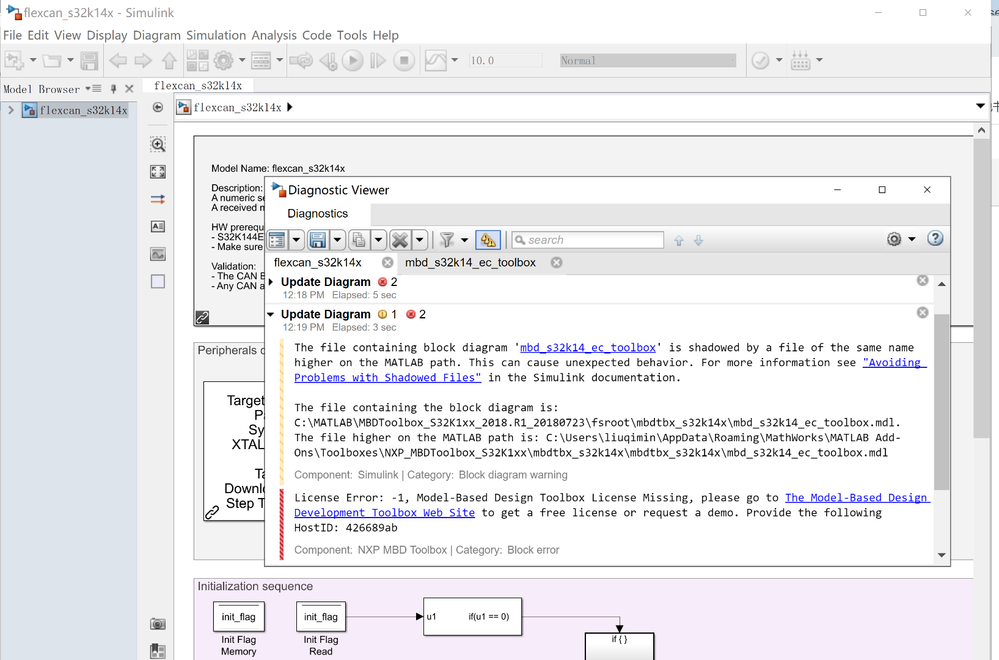Open the Code menu

[317, 35]
